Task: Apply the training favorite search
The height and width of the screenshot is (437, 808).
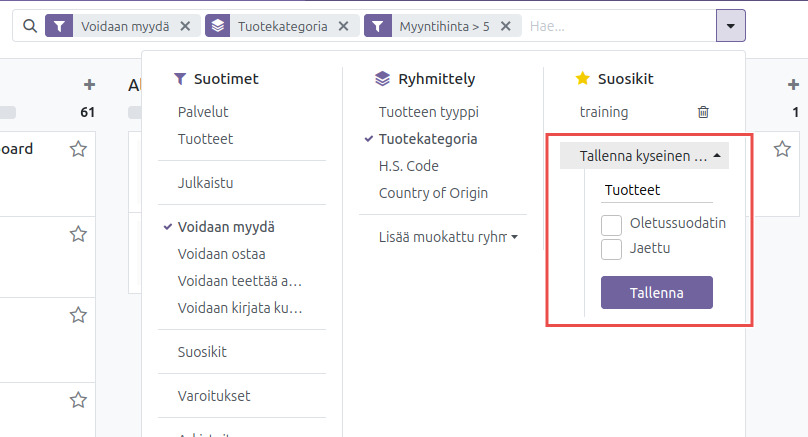Action: 604,112
